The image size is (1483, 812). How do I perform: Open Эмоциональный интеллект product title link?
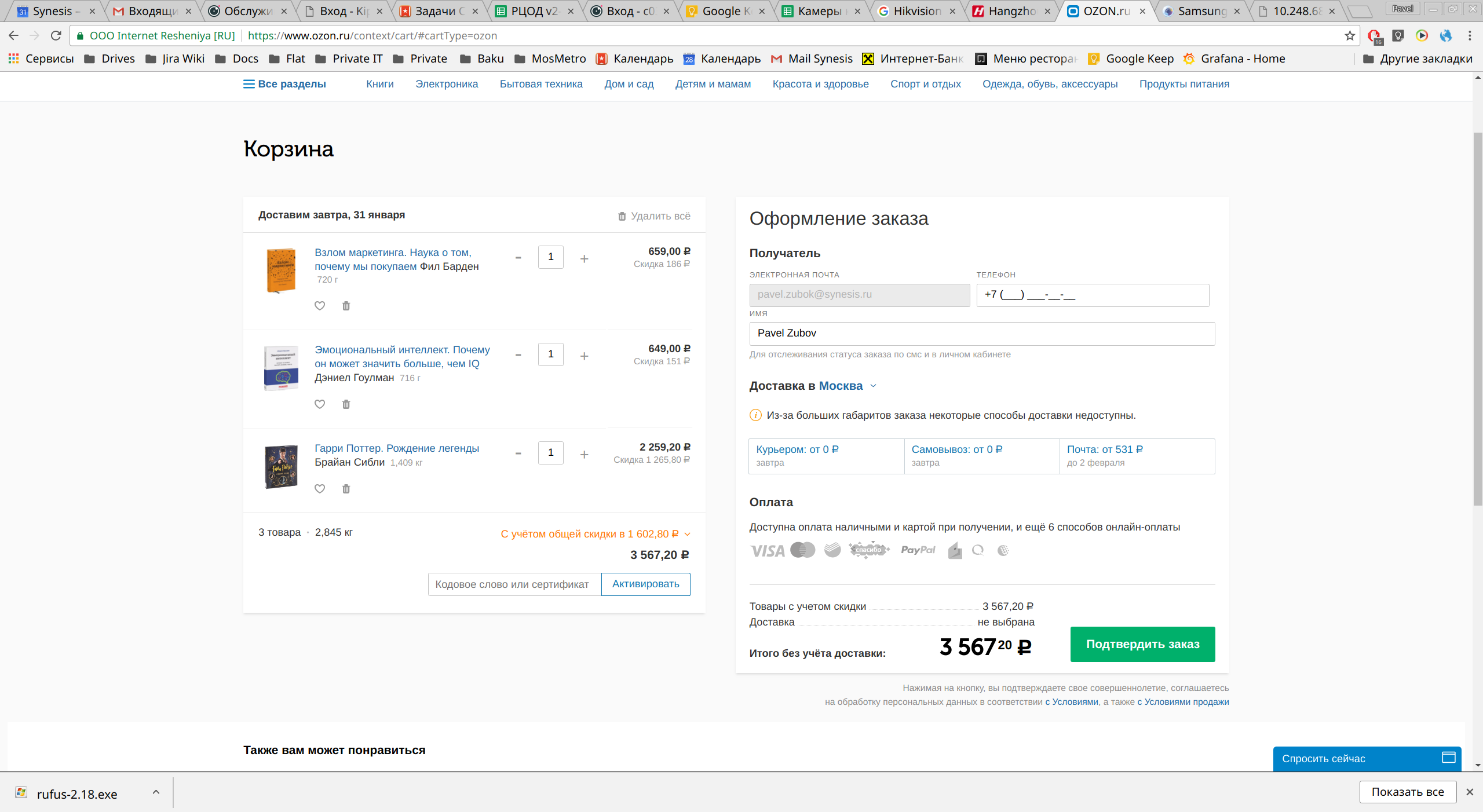pos(402,357)
